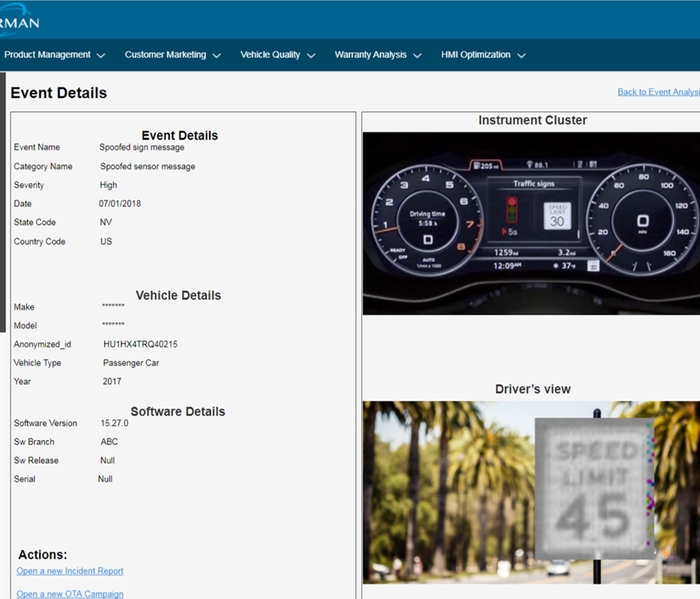Open a new OTA Campaign

[70, 594]
